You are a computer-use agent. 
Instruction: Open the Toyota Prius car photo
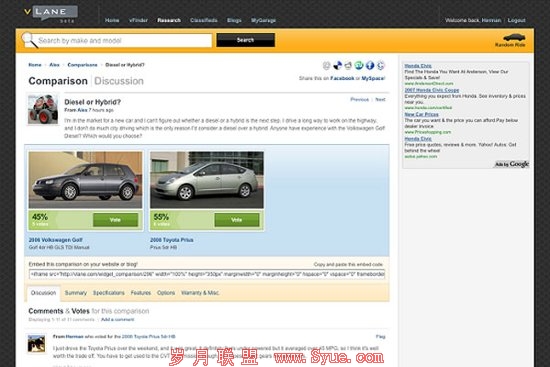coord(207,180)
